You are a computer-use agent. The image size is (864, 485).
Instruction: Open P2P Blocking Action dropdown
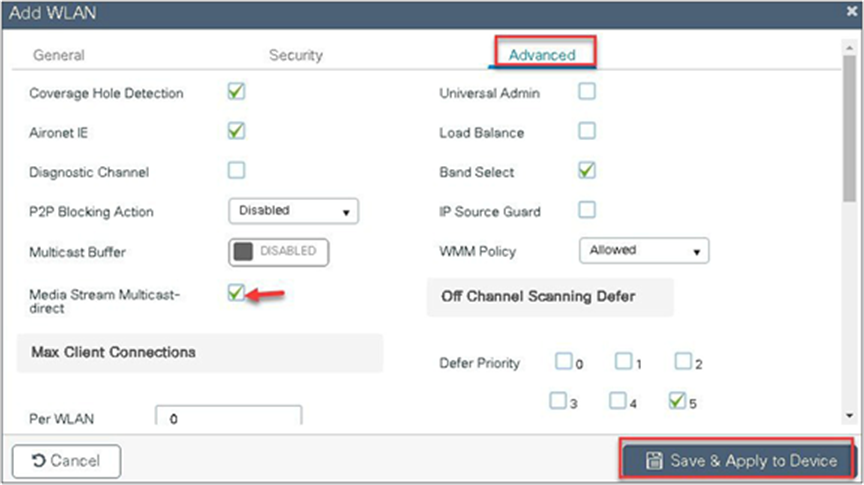pyautogui.click(x=293, y=211)
